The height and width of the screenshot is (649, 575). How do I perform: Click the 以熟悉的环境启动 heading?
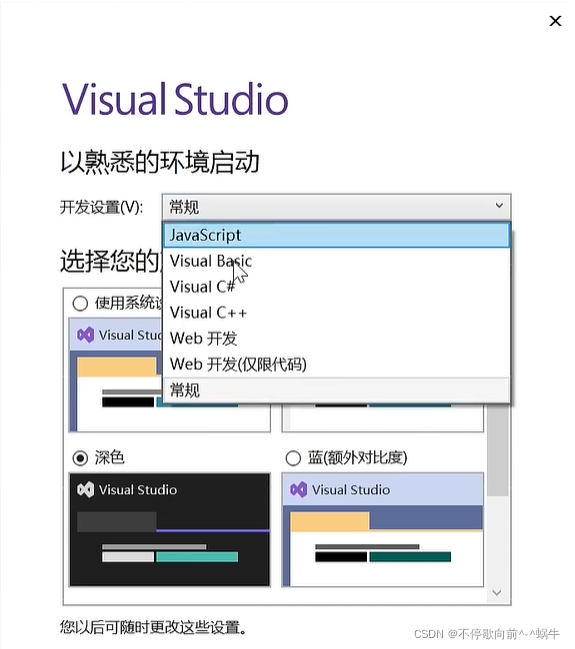[160, 162]
